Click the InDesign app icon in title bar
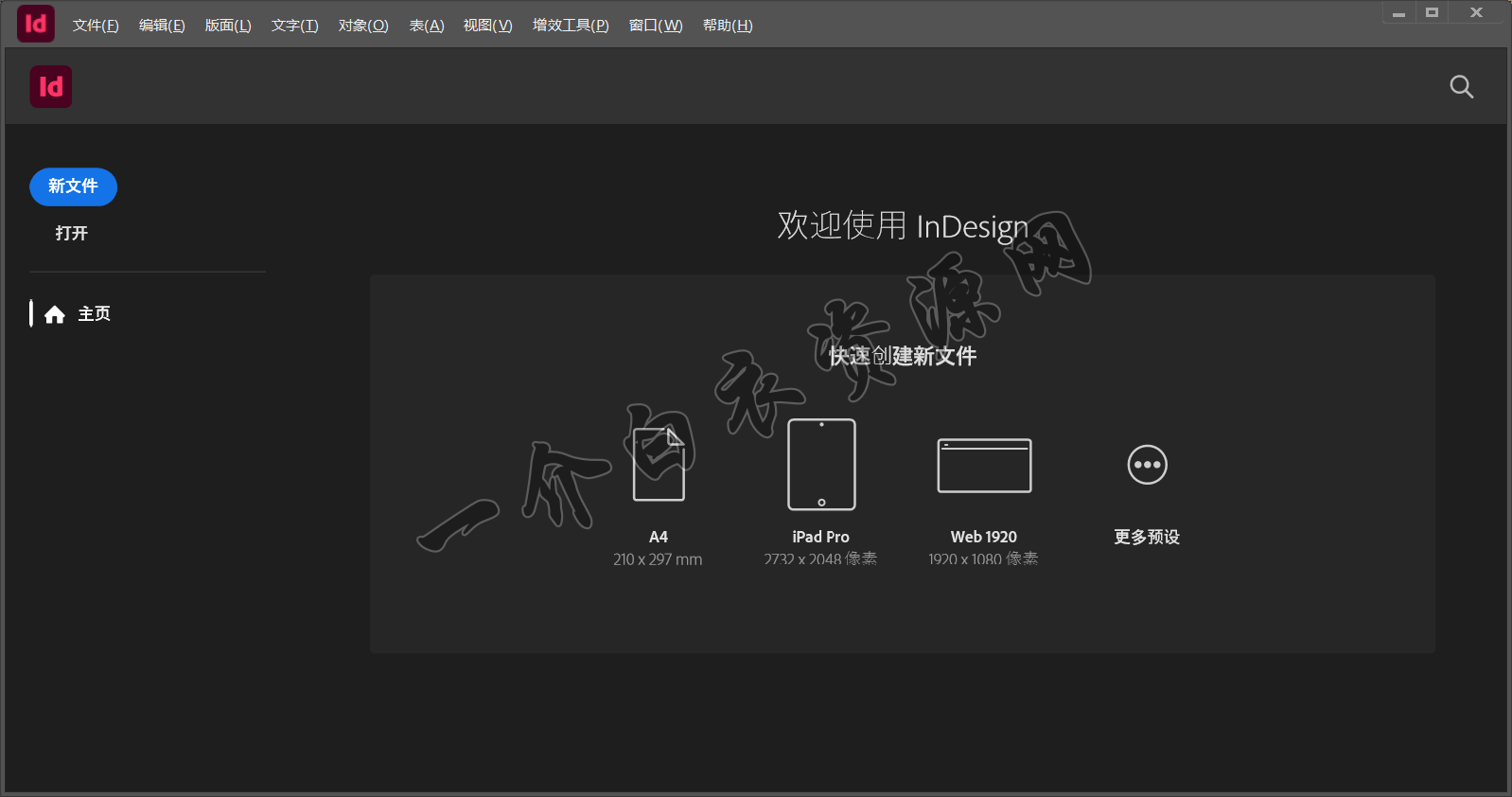Viewport: 1512px width, 797px height. click(36, 24)
